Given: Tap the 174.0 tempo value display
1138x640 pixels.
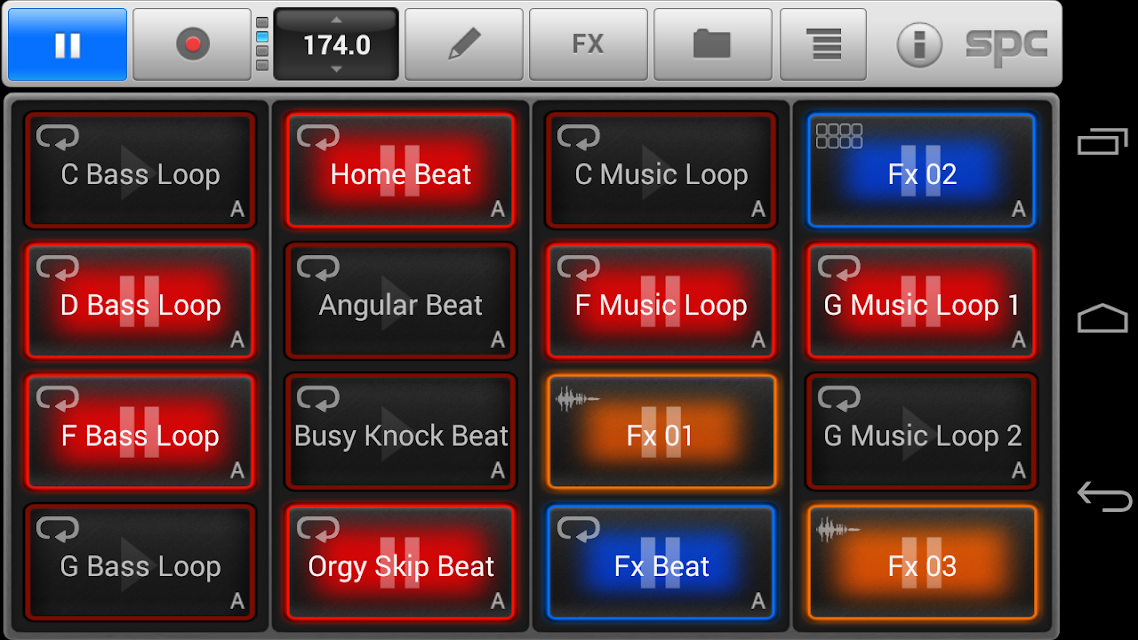Looking at the screenshot, I should [x=336, y=45].
